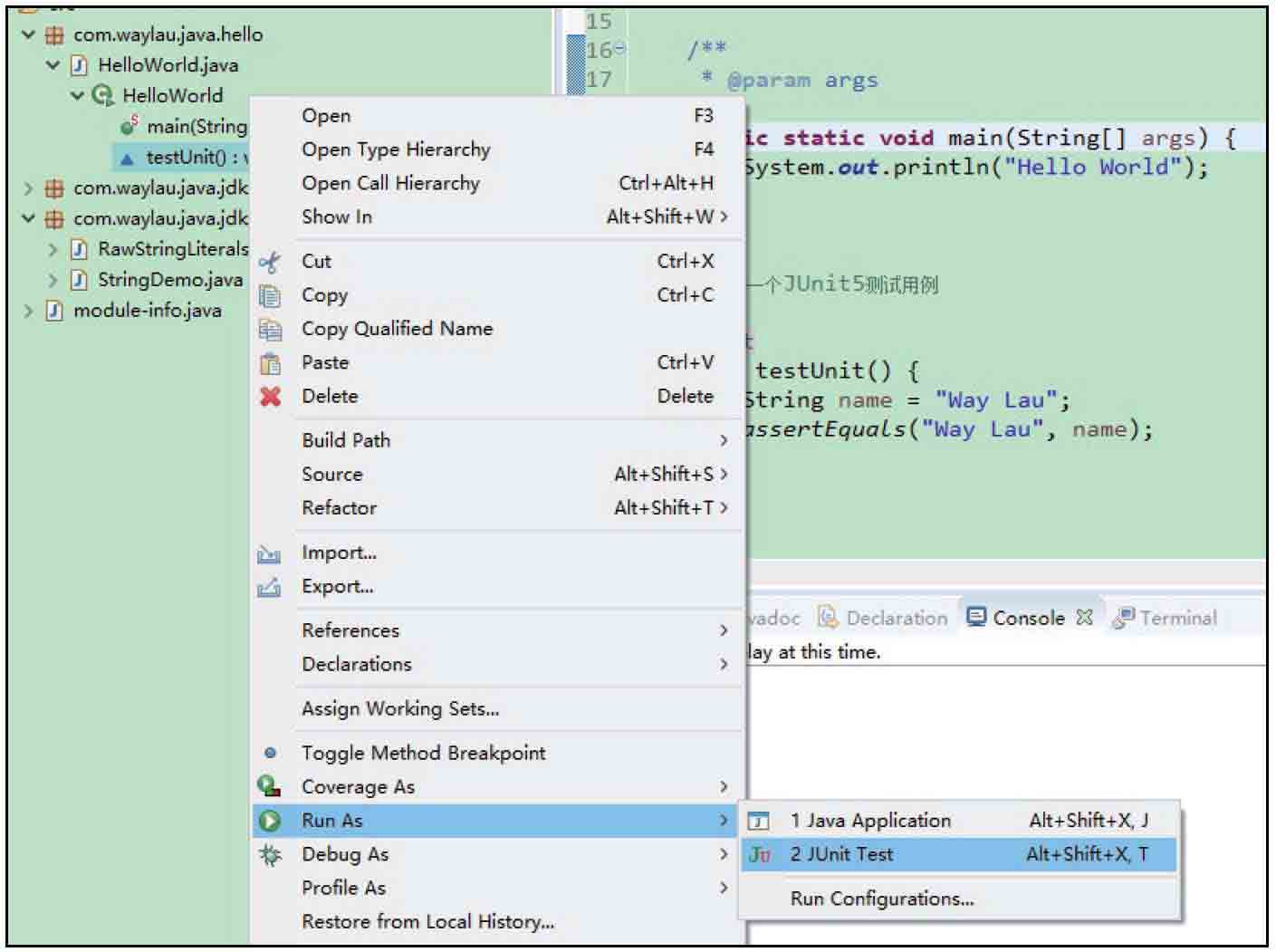The width and height of the screenshot is (1276, 952).
Task: Click the Debug As bug icon
Action: [x=270, y=855]
